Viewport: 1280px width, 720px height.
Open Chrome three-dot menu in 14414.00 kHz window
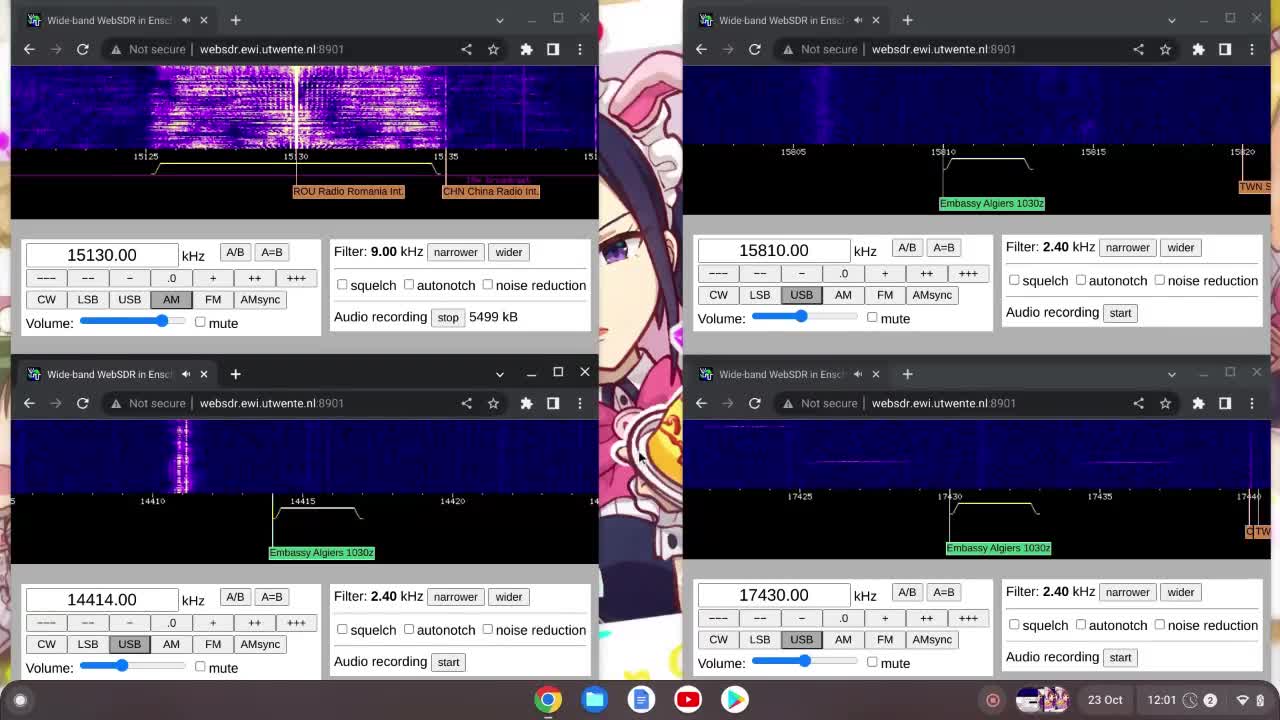pyautogui.click(x=580, y=403)
